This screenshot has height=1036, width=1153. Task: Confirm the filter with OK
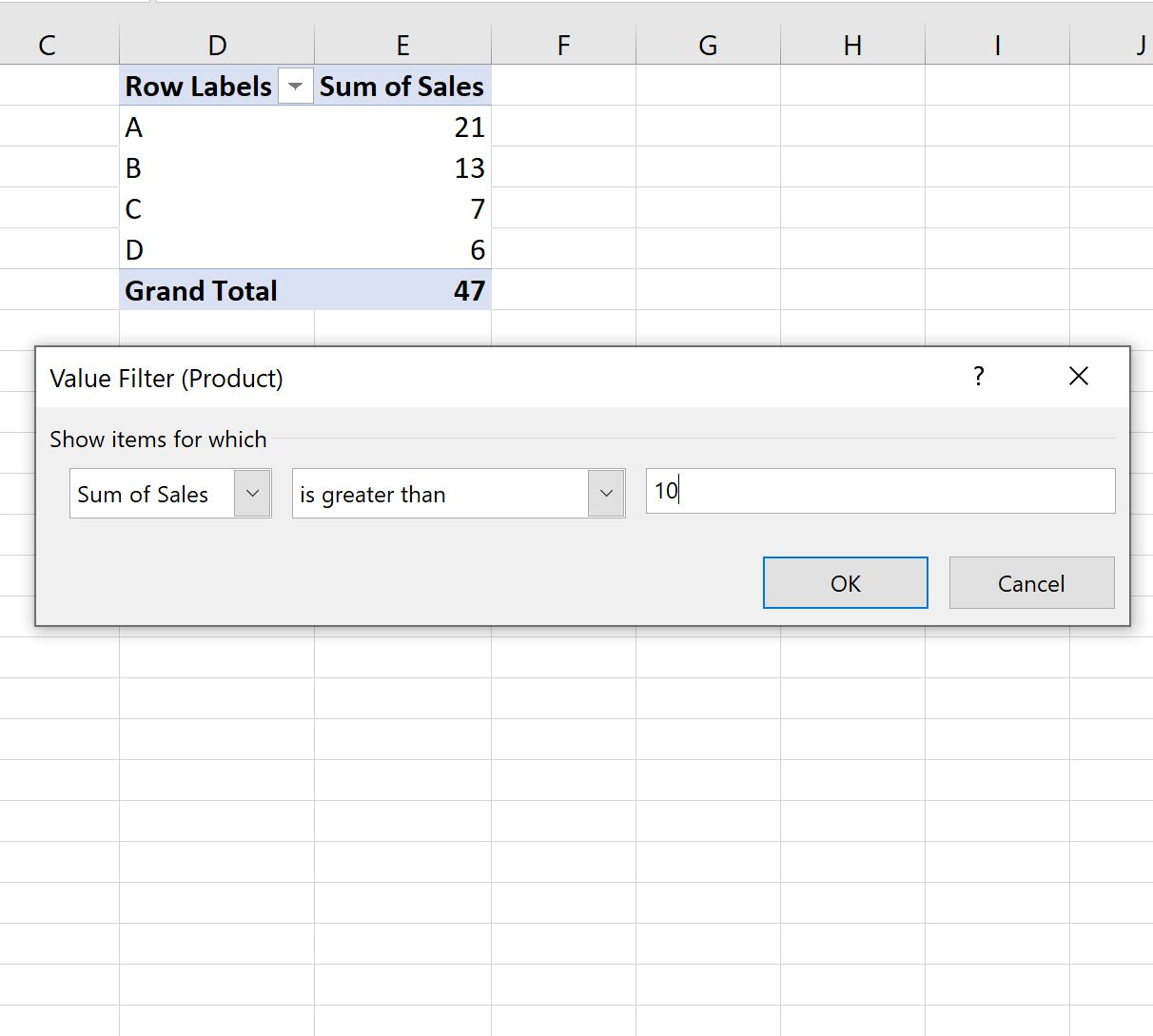pos(845,582)
